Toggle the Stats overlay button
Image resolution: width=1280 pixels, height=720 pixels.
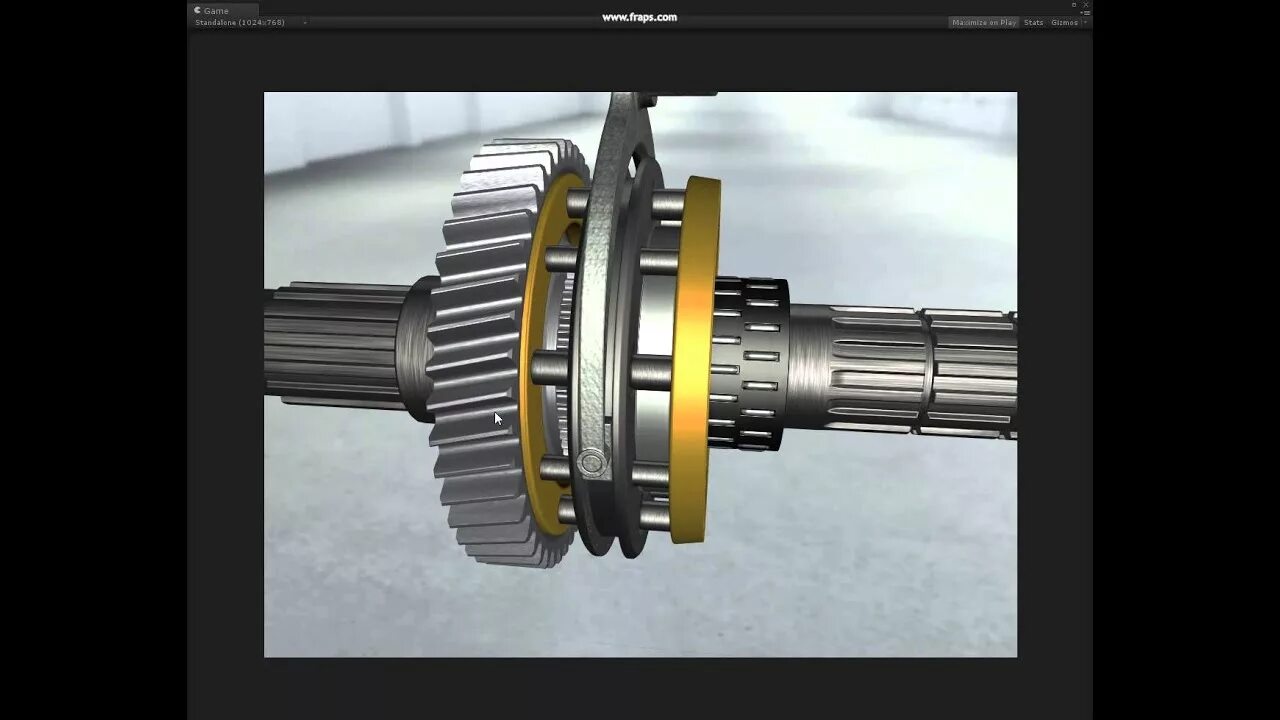point(1034,22)
